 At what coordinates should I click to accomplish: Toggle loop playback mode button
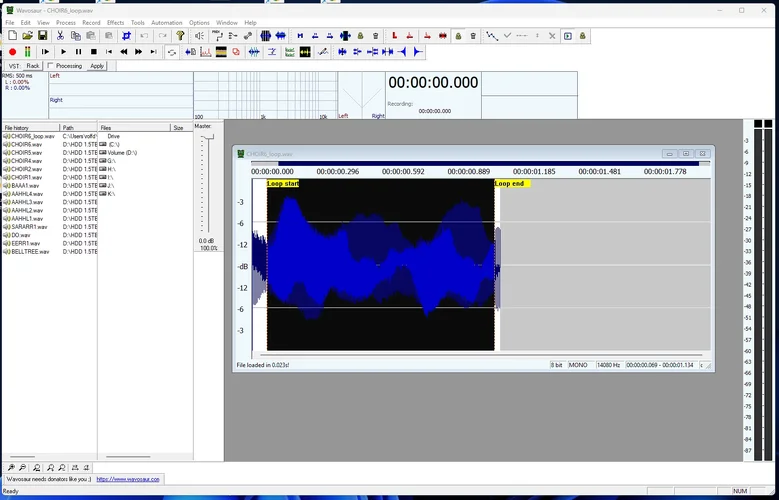[172, 52]
